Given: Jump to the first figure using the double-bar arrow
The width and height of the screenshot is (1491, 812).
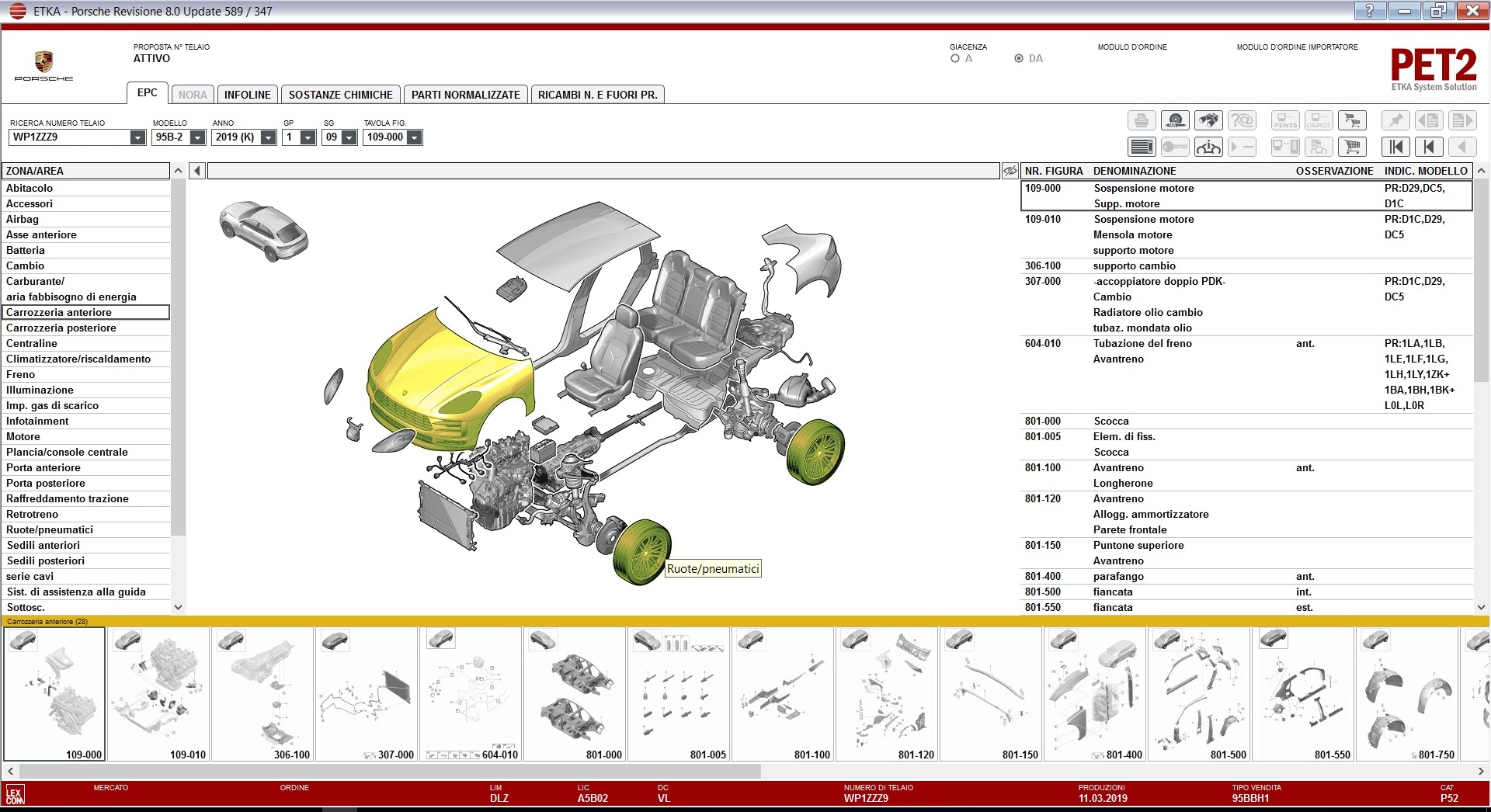Looking at the screenshot, I should (1395, 147).
